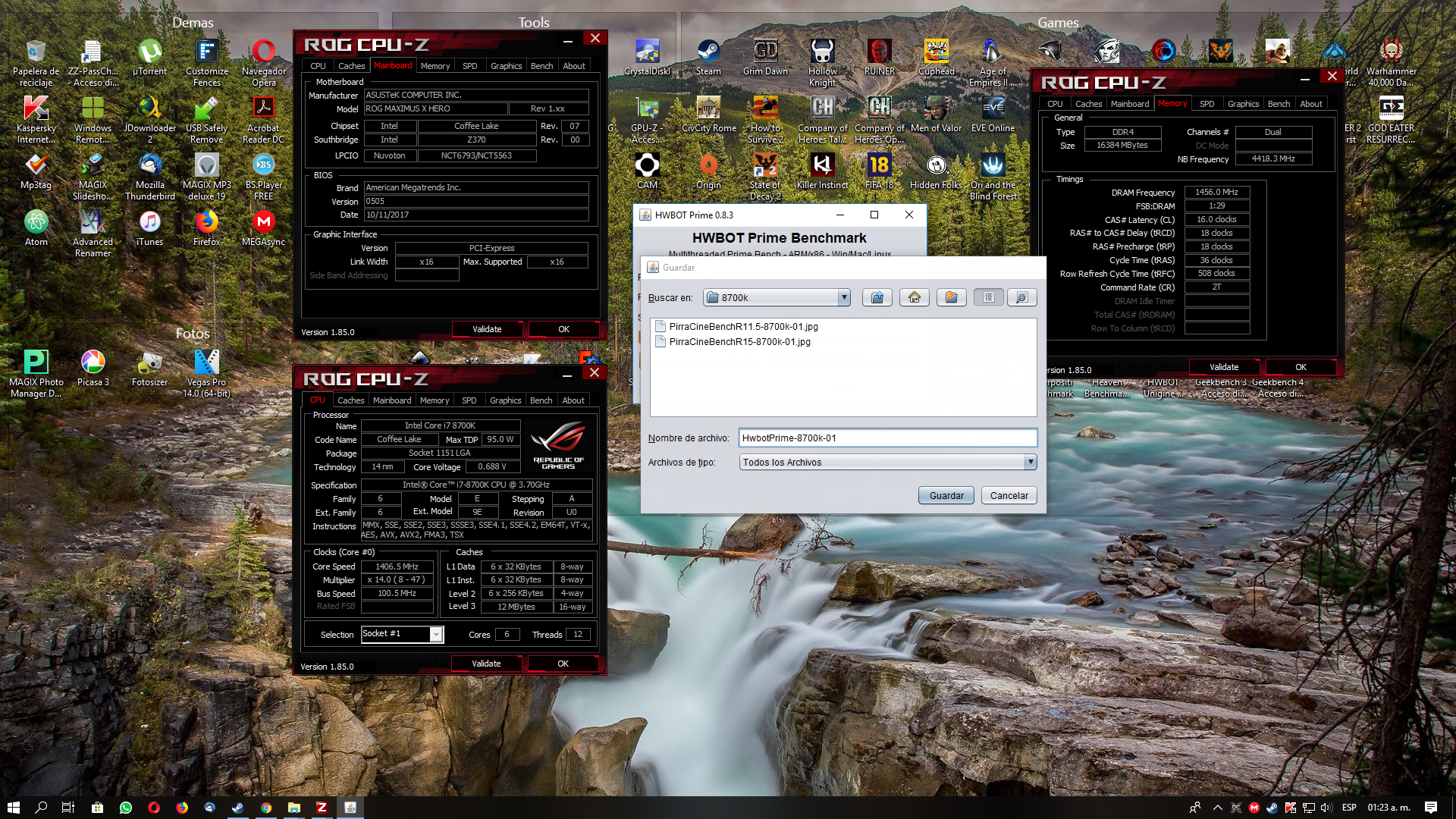This screenshot has height=819, width=1456.
Task: Open the iTunes desktop icon
Action: point(149,229)
